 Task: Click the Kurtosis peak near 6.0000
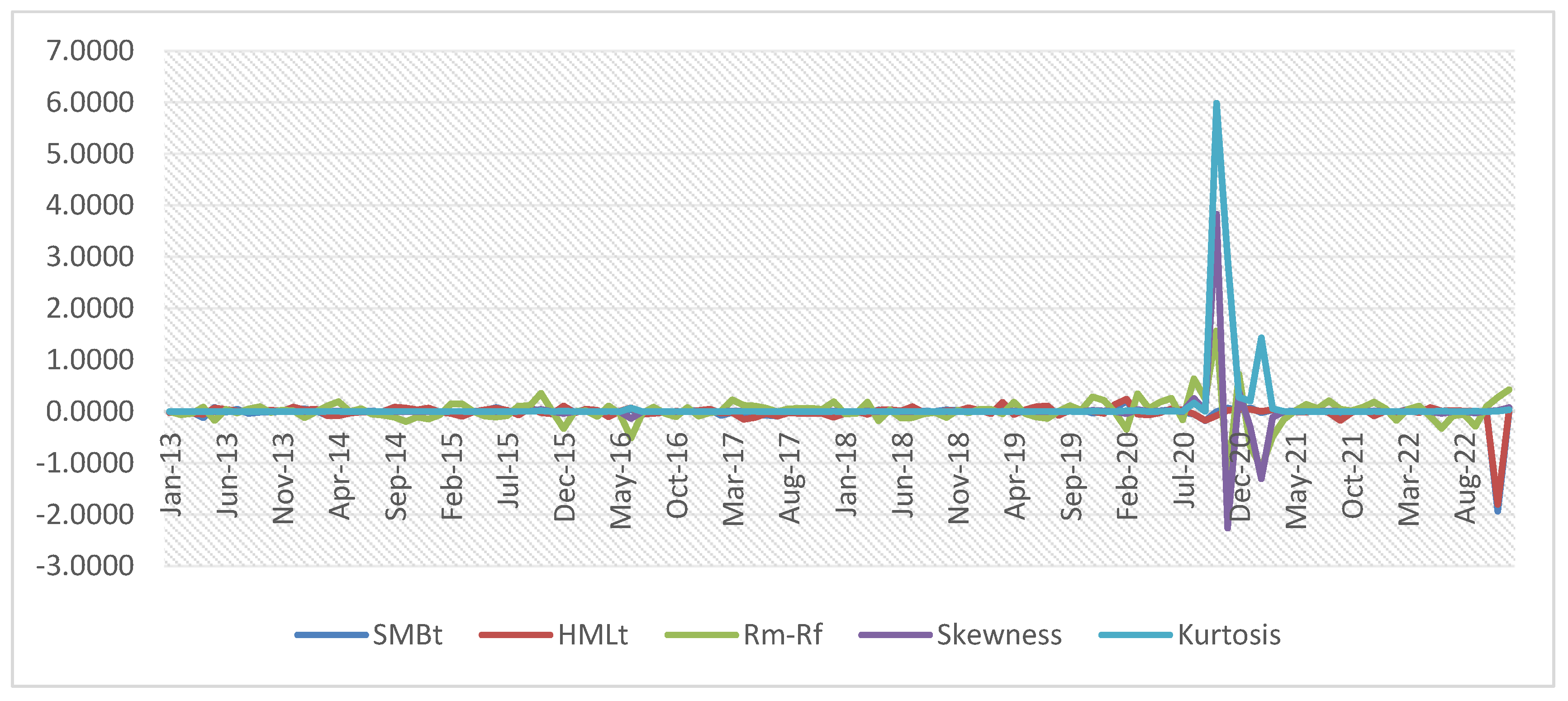[1216, 105]
